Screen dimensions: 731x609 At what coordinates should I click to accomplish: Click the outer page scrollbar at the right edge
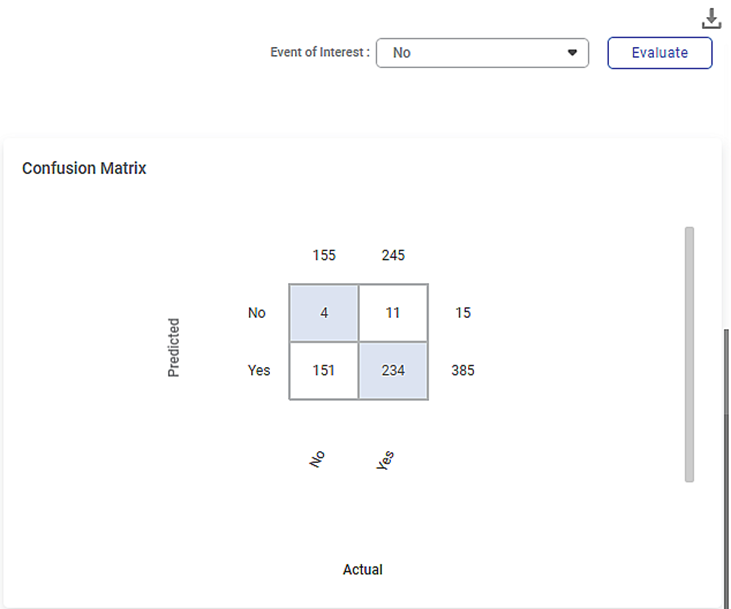coord(726,466)
